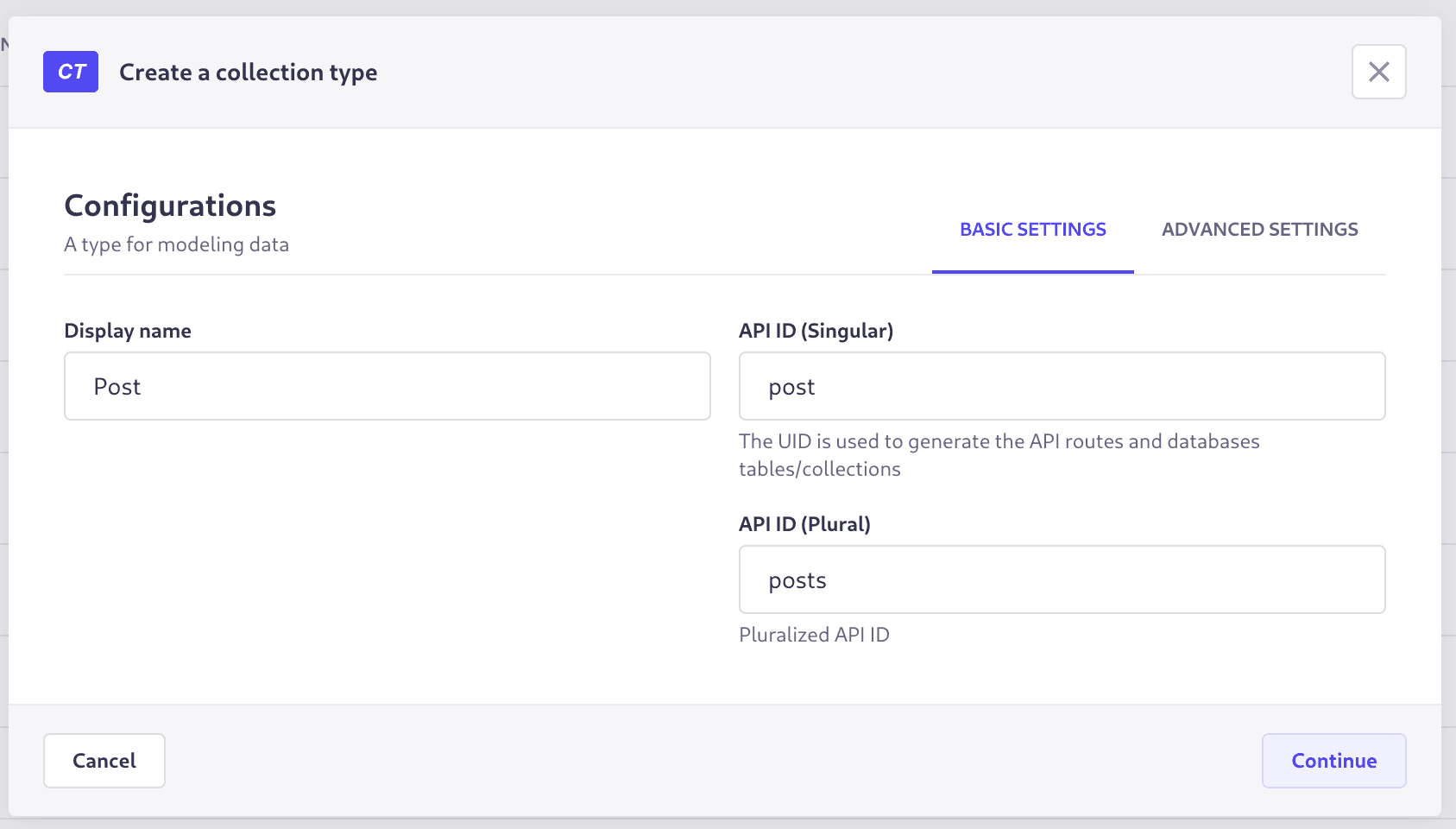1456x829 pixels.
Task: Close the Create a collection type dialog
Action: 1378,72
